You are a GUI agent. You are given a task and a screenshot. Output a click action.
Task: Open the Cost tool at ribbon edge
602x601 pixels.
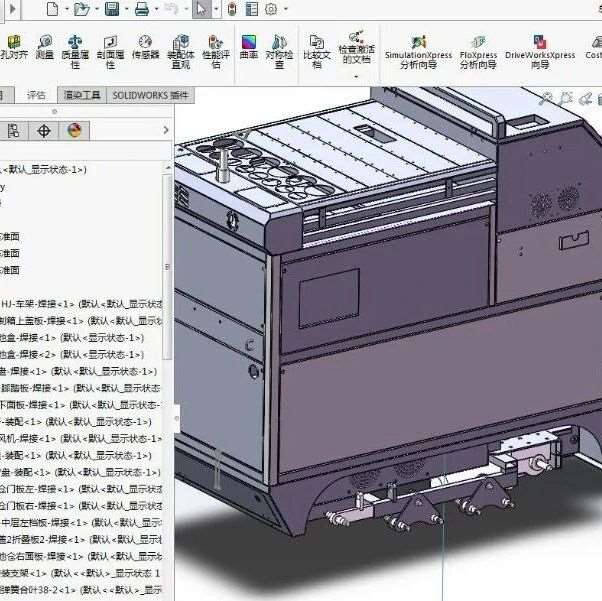594,47
